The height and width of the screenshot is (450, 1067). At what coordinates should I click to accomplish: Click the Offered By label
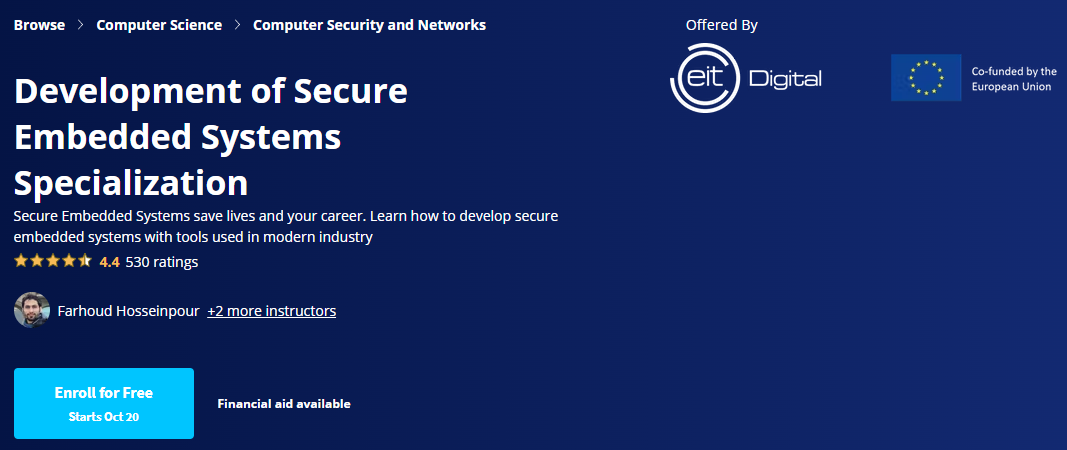tap(721, 26)
